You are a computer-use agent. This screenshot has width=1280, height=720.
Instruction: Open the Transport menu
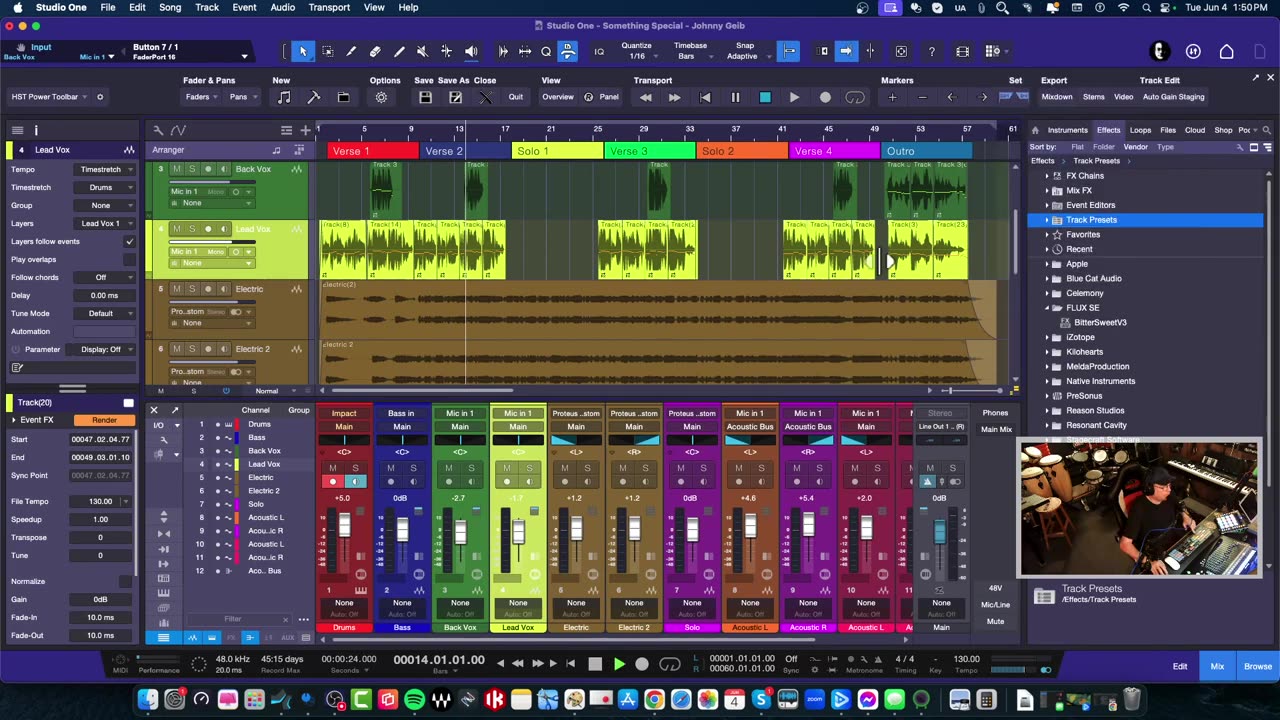pyautogui.click(x=329, y=7)
